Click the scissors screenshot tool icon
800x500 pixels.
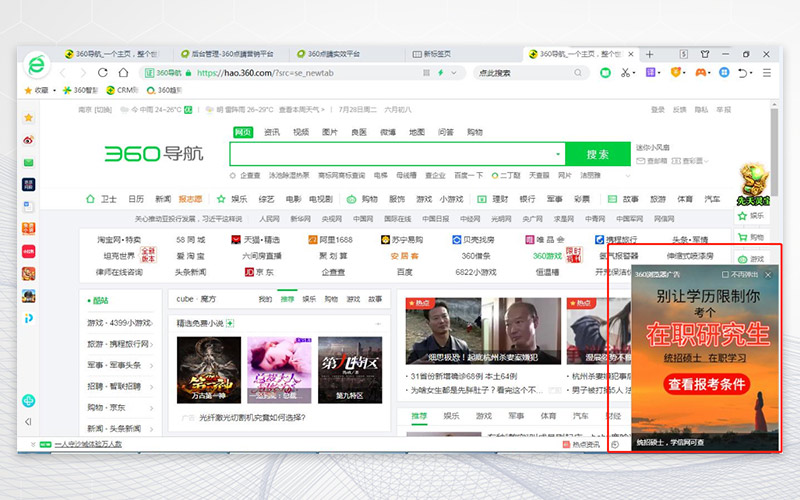click(625, 73)
